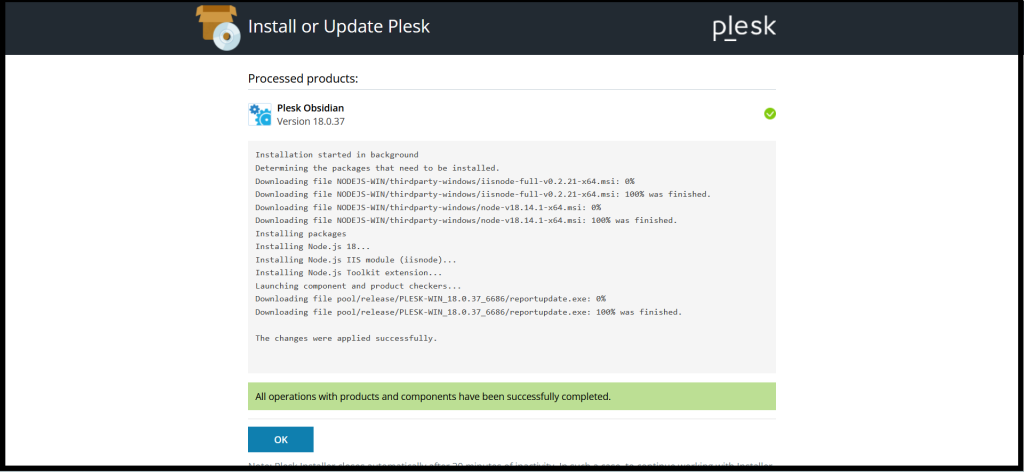1024x472 pixels.
Task: Click the 'Launching component and product checkers' line
Action: tap(359, 286)
